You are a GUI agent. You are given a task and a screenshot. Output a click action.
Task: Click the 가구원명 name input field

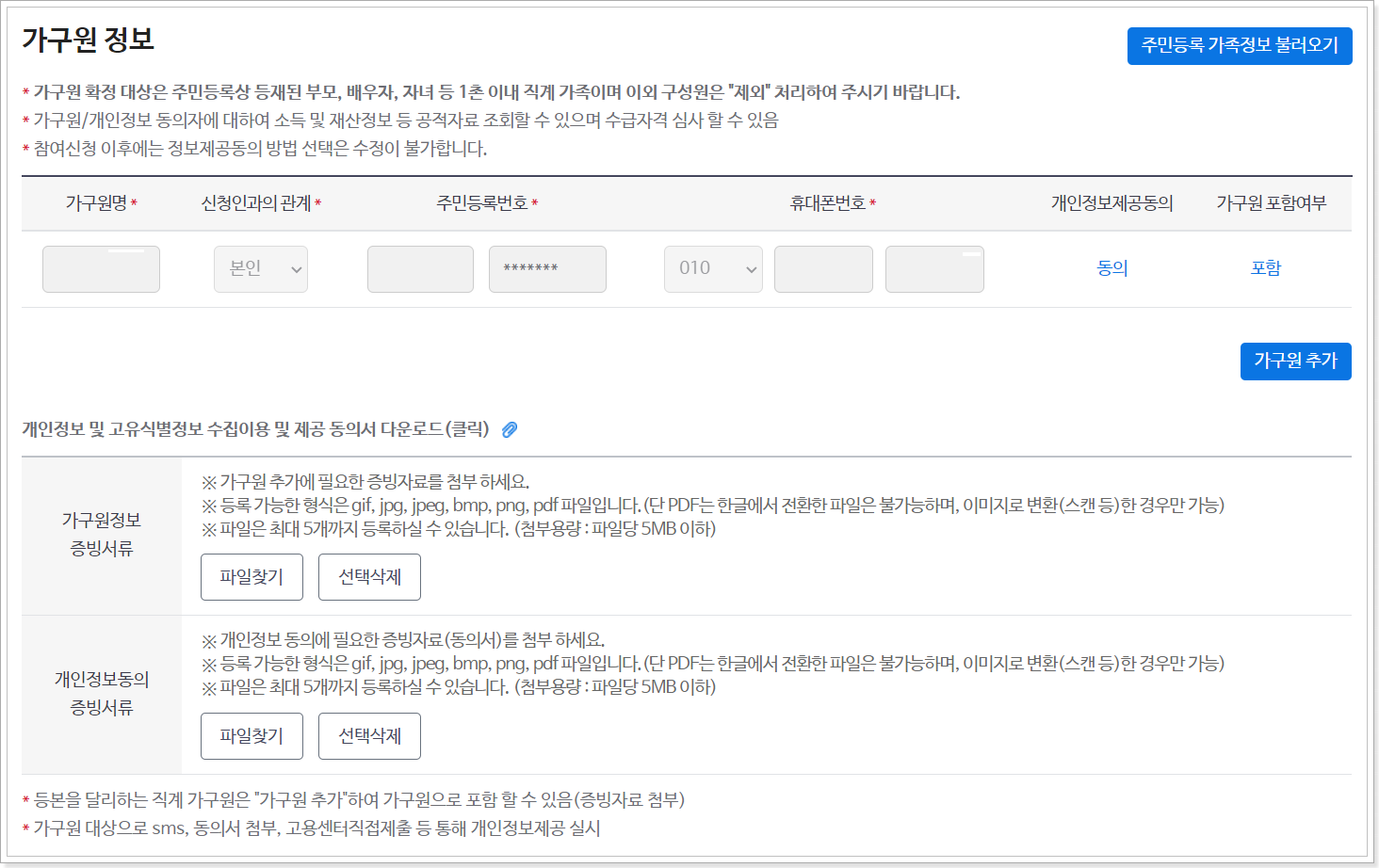click(x=101, y=269)
